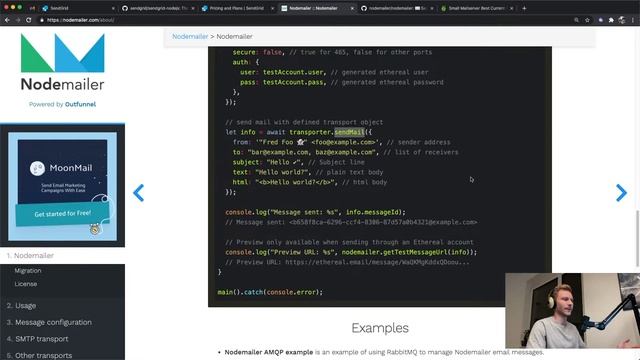Open the Outfunnel link
This screenshot has width=640, height=360.
[80, 104]
